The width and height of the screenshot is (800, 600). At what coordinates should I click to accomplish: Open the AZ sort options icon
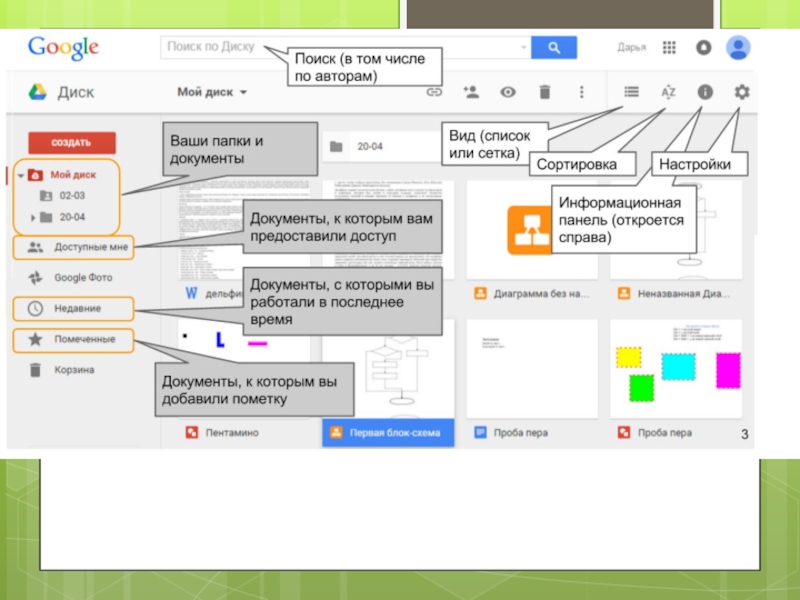pos(668,92)
